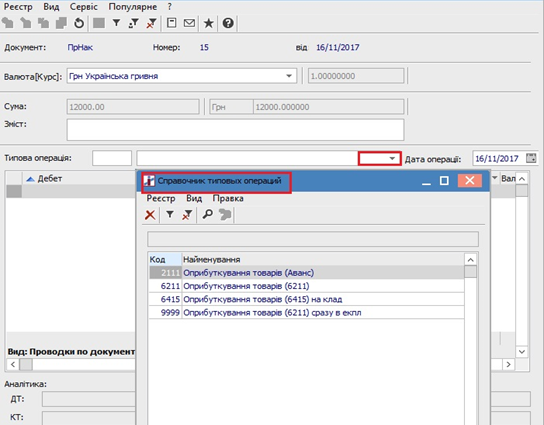Click the Дебет column header to sort
544x425 pixels.
point(50,179)
